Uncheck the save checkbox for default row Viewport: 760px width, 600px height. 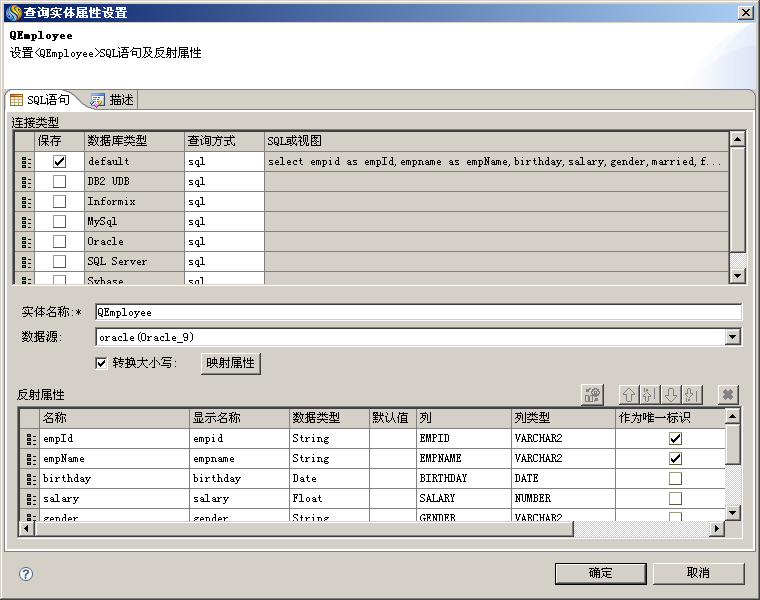click(x=60, y=161)
